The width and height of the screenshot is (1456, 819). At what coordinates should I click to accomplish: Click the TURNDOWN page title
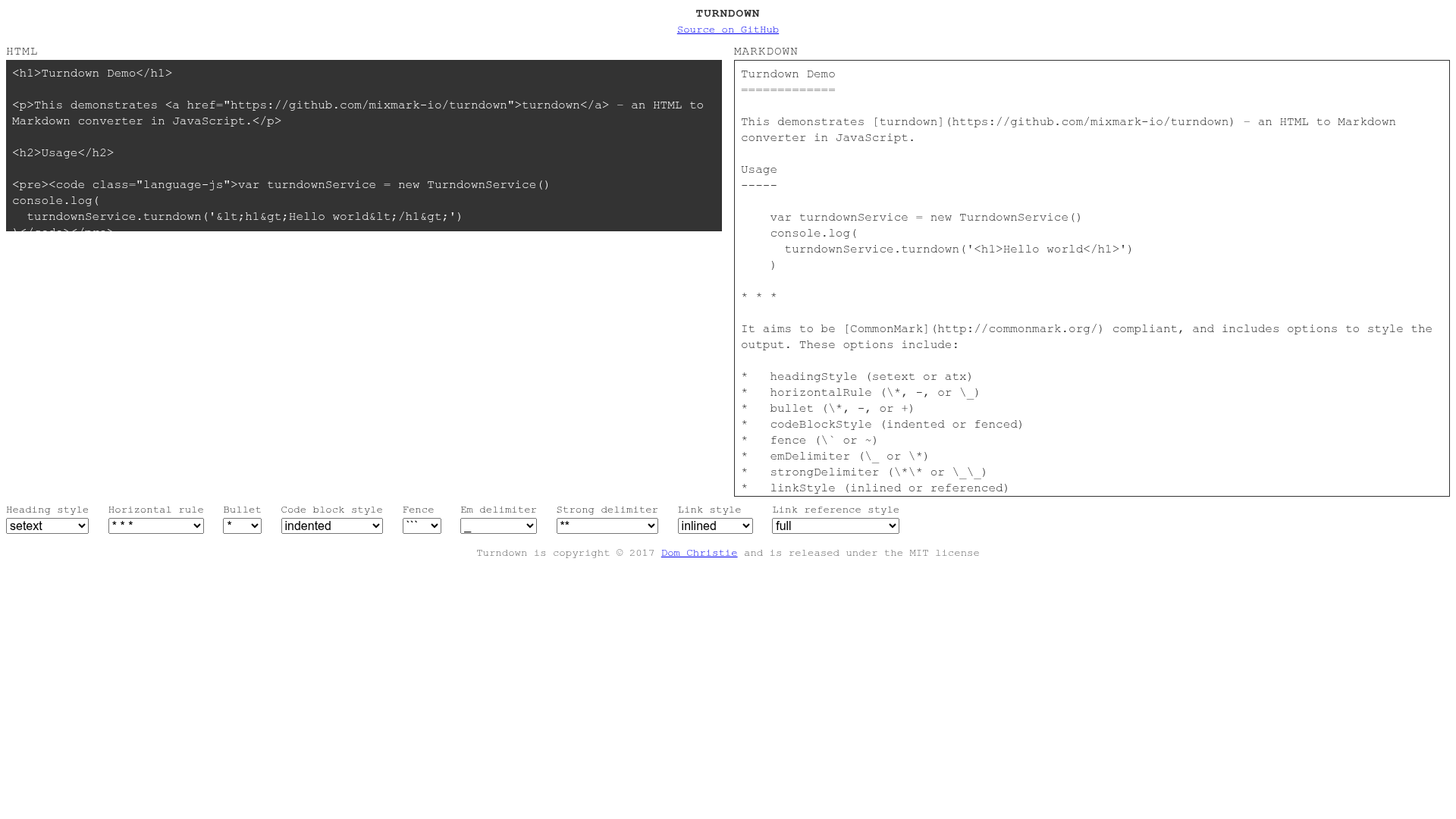[x=728, y=14]
